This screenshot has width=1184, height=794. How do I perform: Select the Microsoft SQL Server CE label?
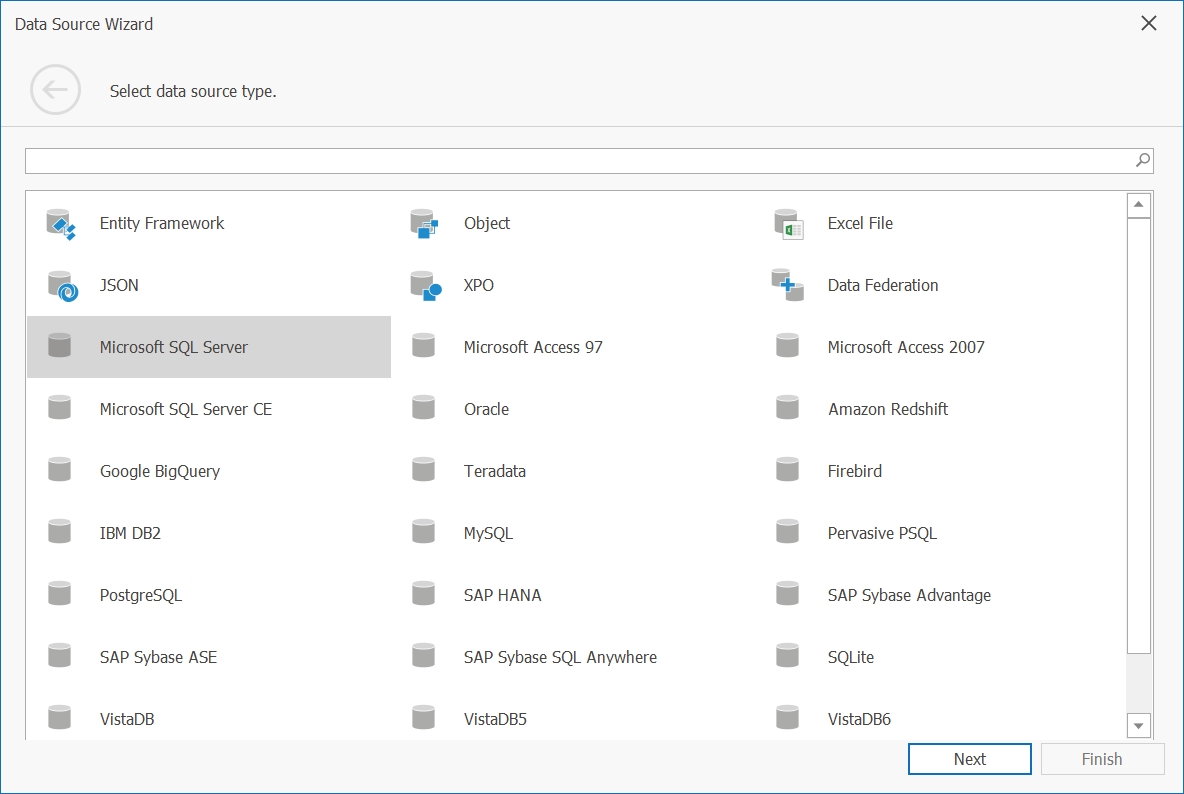pyautogui.click(x=186, y=409)
